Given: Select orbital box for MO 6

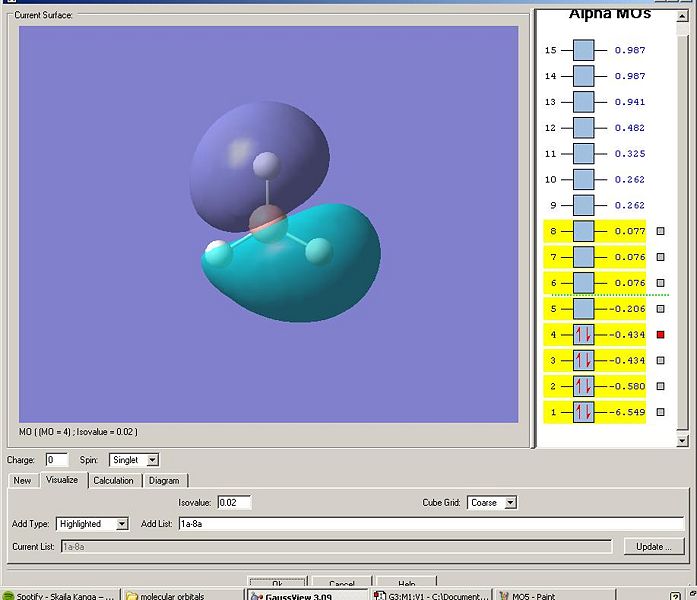Looking at the screenshot, I should point(583,283).
